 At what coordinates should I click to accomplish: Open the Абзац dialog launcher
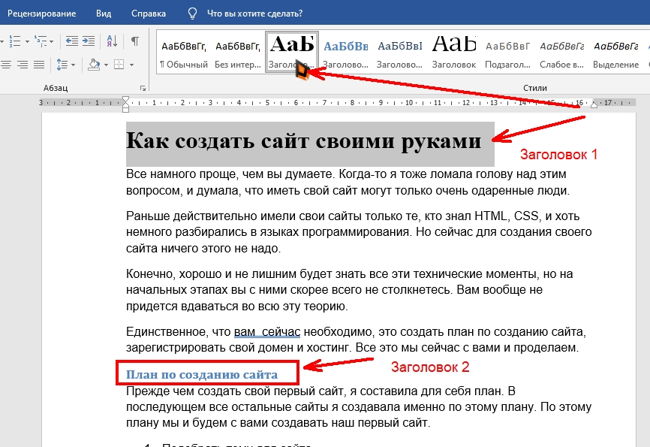143,88
